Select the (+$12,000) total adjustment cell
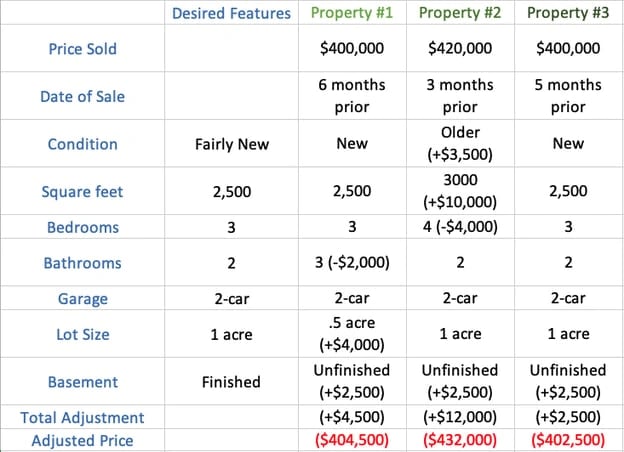Image resolution: width=624 pixels, height=452 pixels. [x=460, y=418]
